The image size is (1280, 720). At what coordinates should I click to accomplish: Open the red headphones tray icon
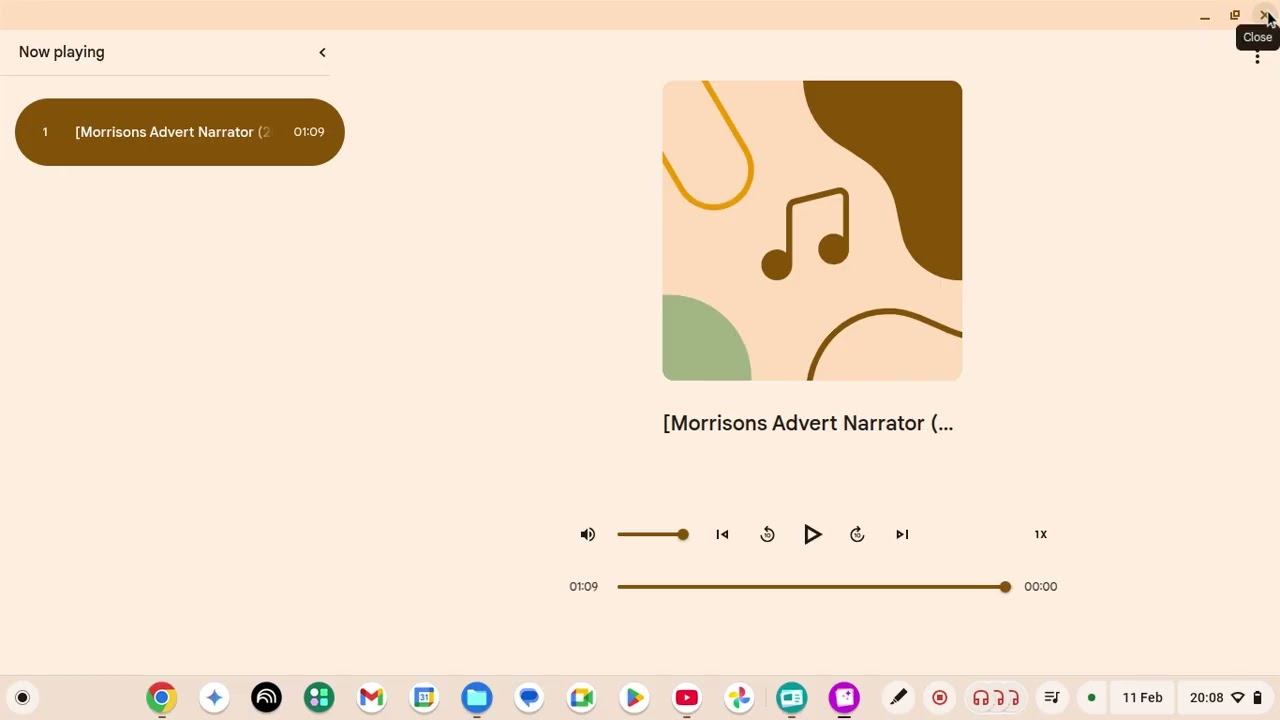tap(995, 698)
